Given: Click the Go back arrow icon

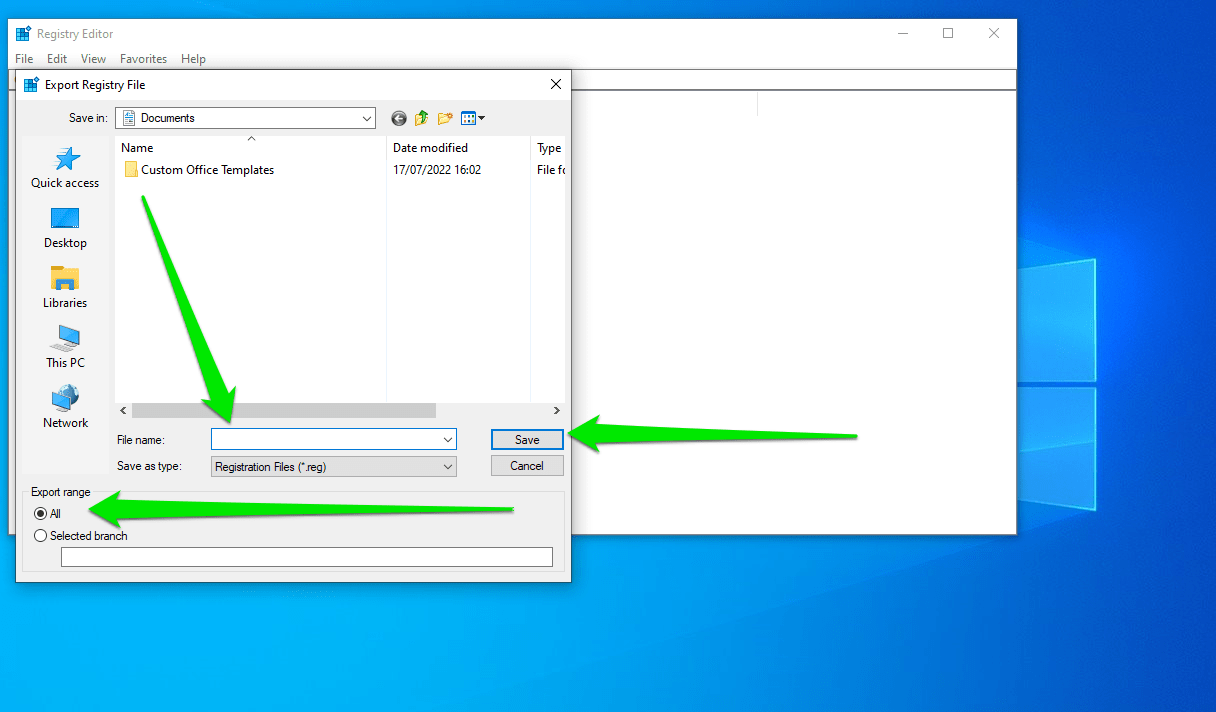Looking at the screenshot, I should click(x=399, y=118).
